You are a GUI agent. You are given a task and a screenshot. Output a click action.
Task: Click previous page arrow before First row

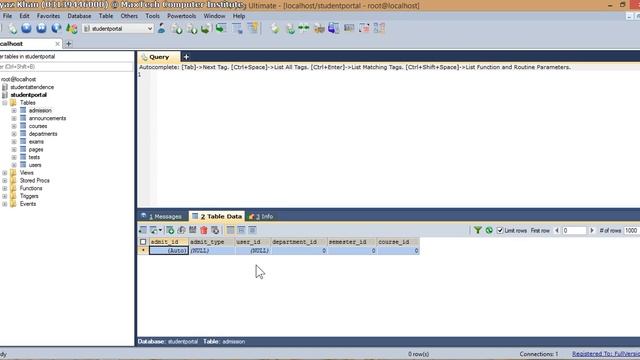click(x=557, y=230)
